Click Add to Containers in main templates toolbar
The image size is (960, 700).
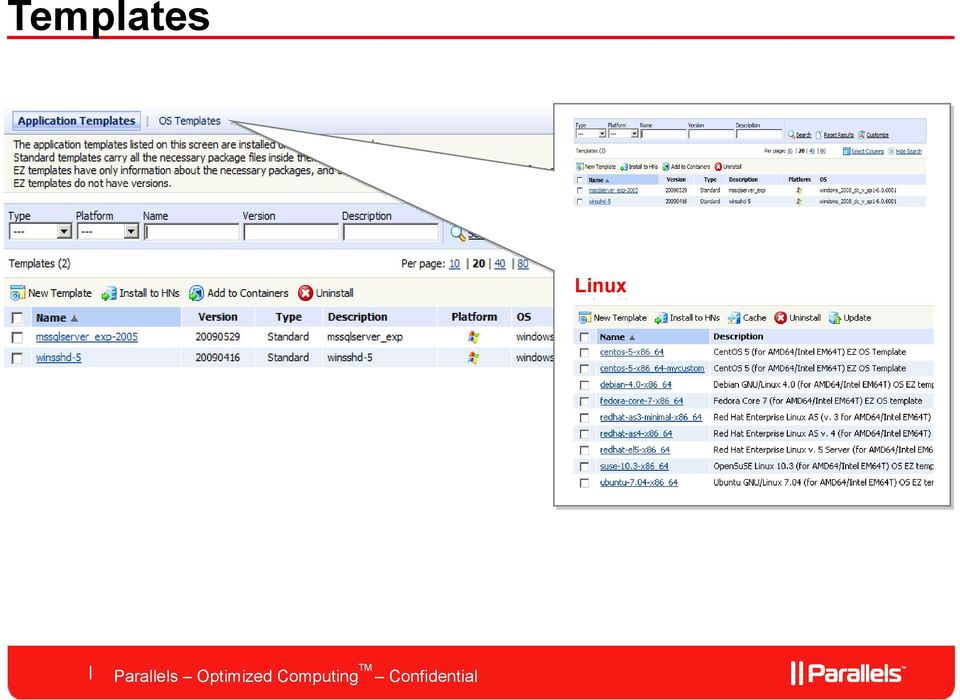point(239,293)
